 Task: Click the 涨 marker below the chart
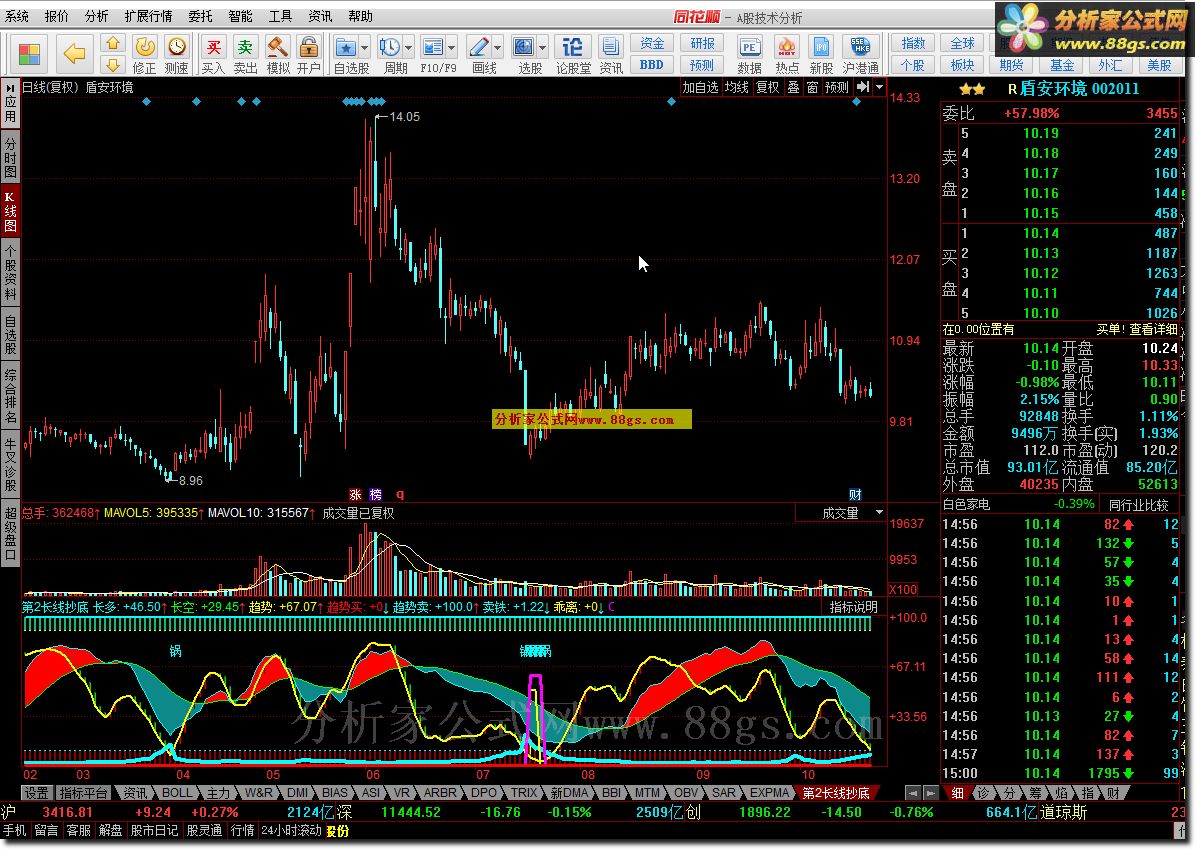[x=356, y=495]
